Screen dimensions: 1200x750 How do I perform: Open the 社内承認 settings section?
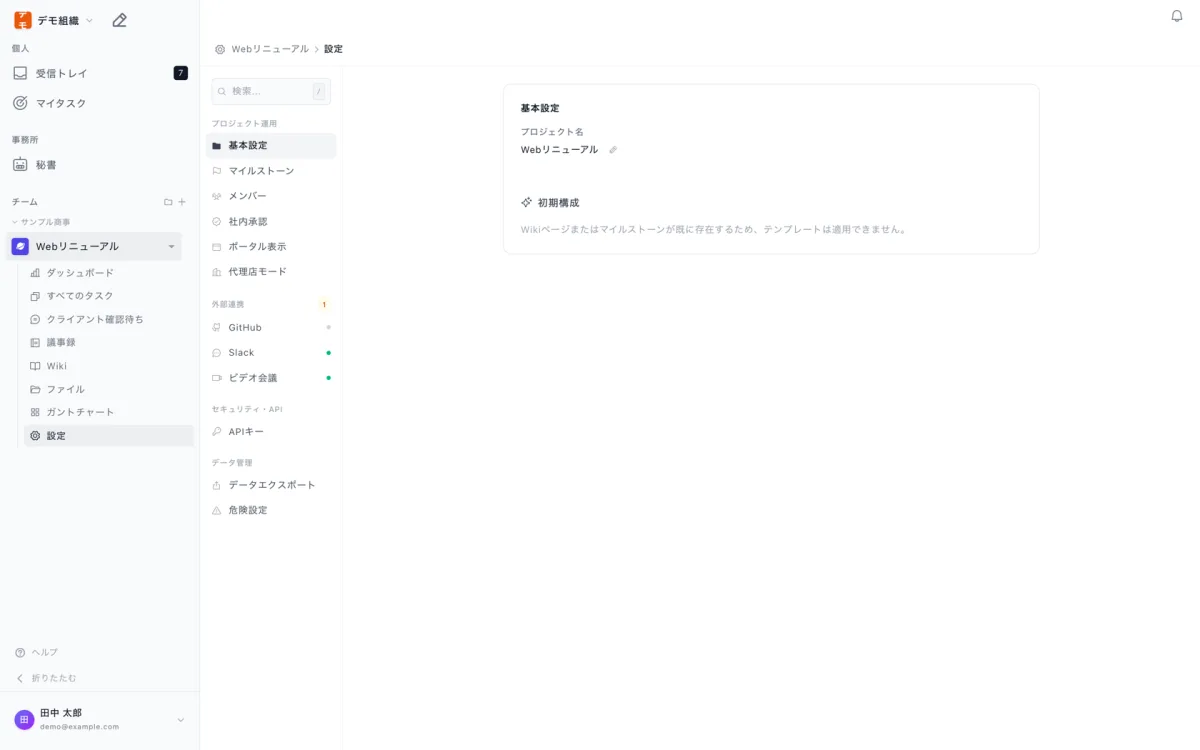click(271, 221)
